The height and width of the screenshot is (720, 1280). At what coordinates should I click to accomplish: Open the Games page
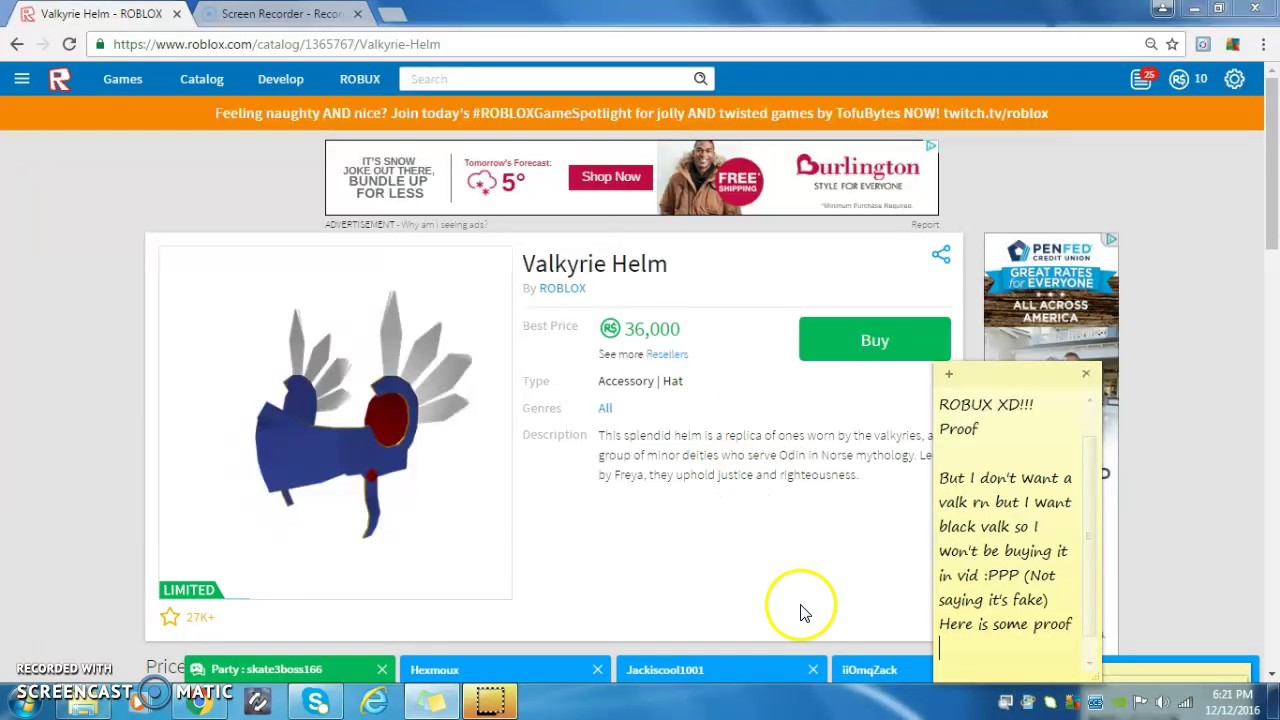tap(123, 79)
